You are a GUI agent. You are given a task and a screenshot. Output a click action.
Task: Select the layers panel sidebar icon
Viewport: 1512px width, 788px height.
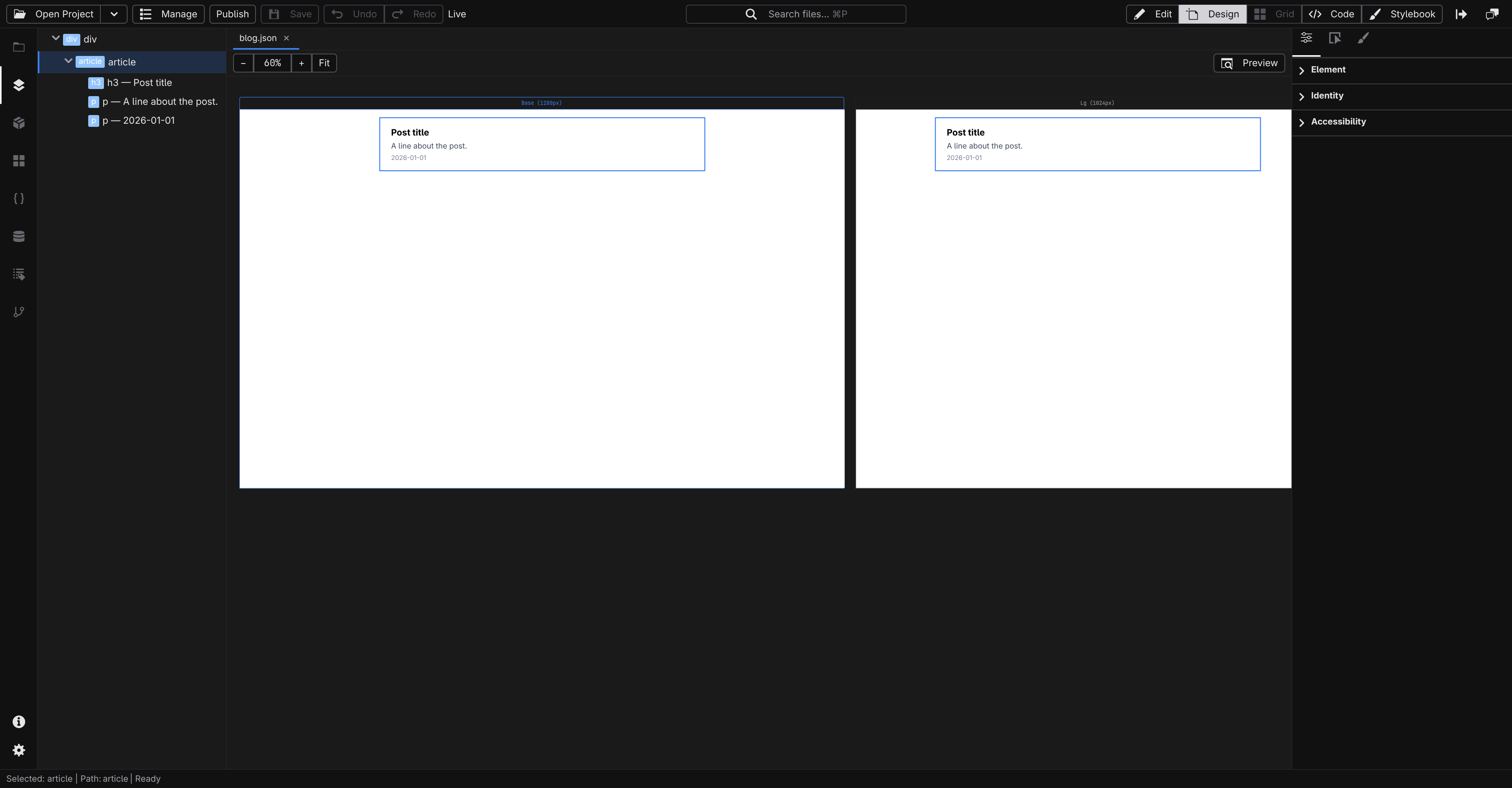(x=19, y=85)
